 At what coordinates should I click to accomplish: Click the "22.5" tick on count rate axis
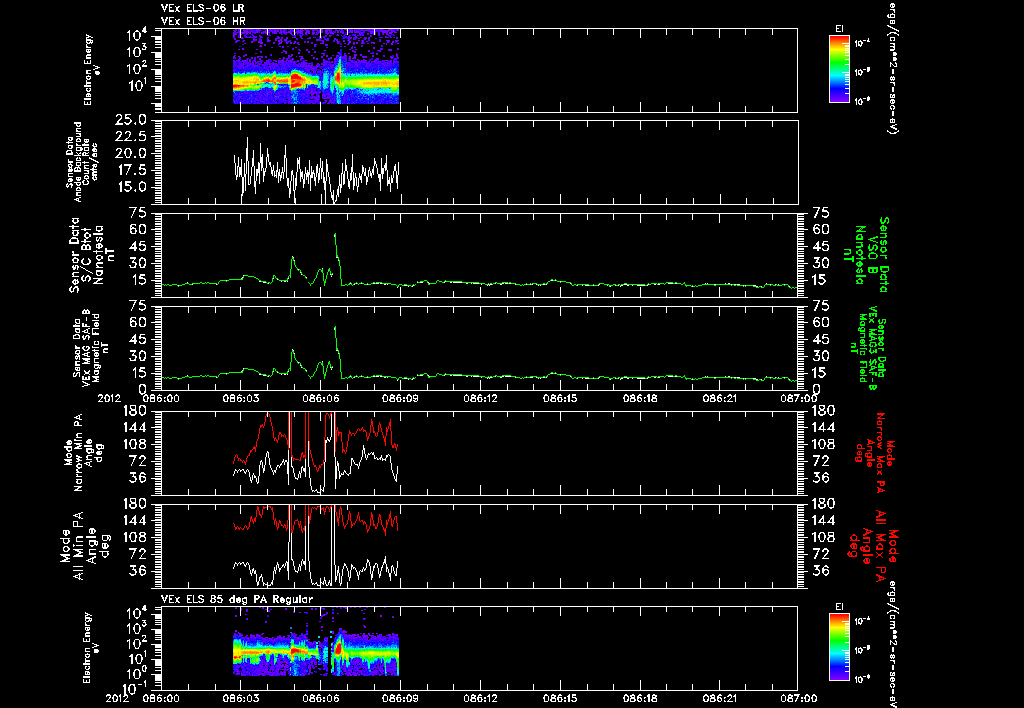pos(131,137)
